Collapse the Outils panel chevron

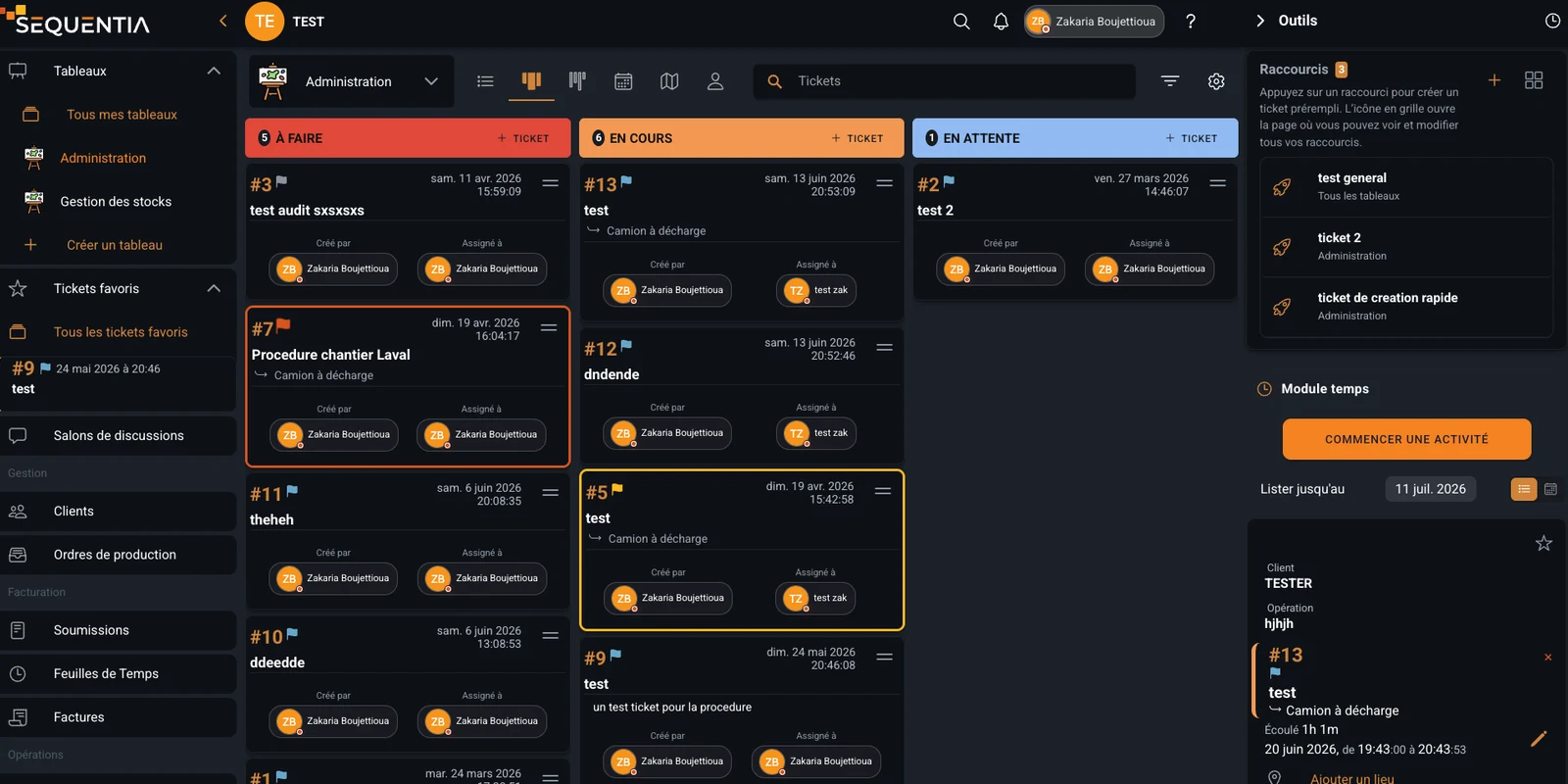tap(1260, 21)
